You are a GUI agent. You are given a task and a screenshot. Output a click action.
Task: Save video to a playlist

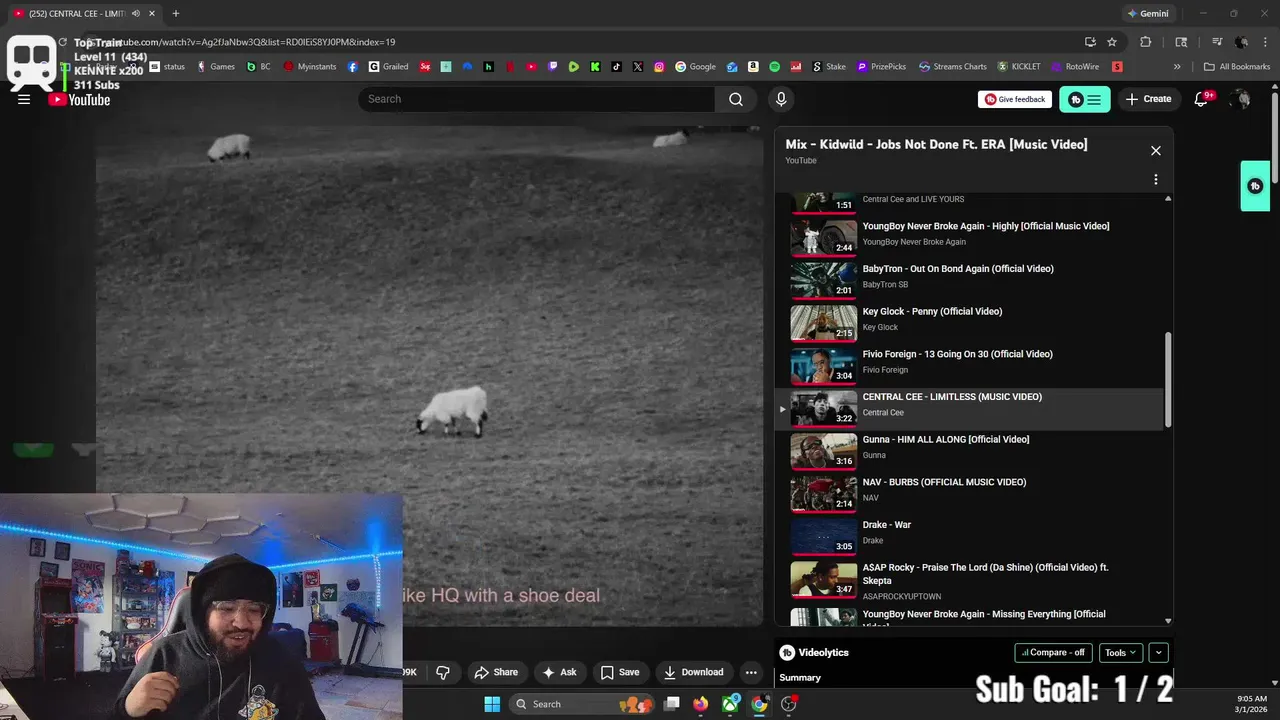click(619, 672)
